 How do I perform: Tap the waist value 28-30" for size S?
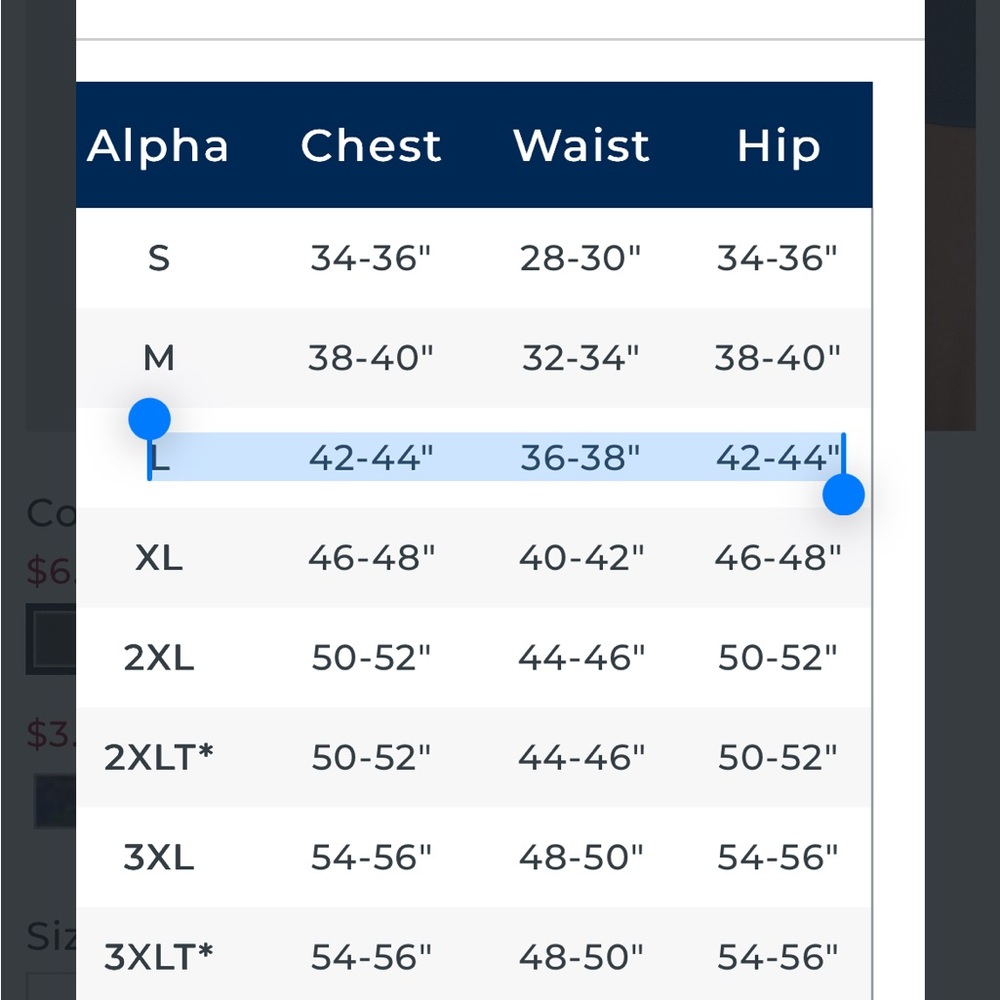pyautogui.click(x=580, y=259)
